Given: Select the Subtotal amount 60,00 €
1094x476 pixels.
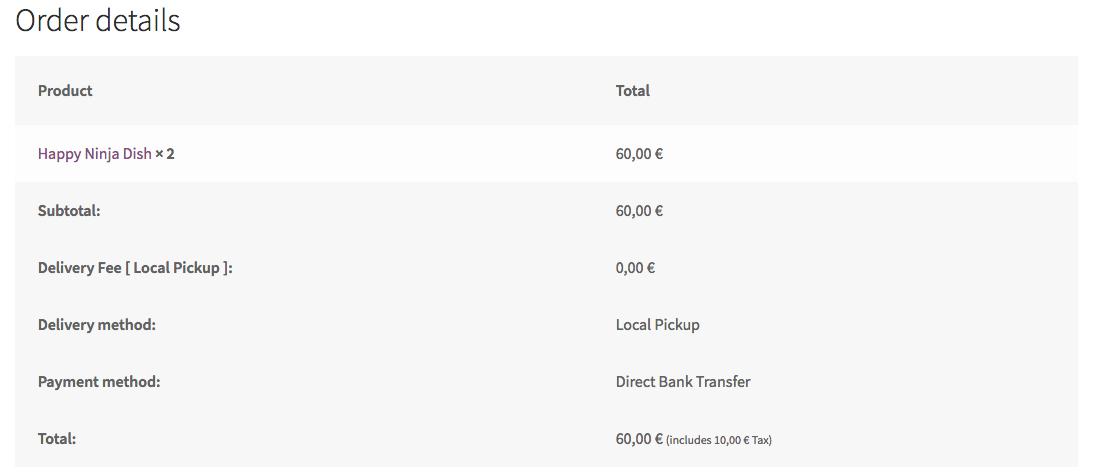Looking at the screenshot, I should click(639, 211).
